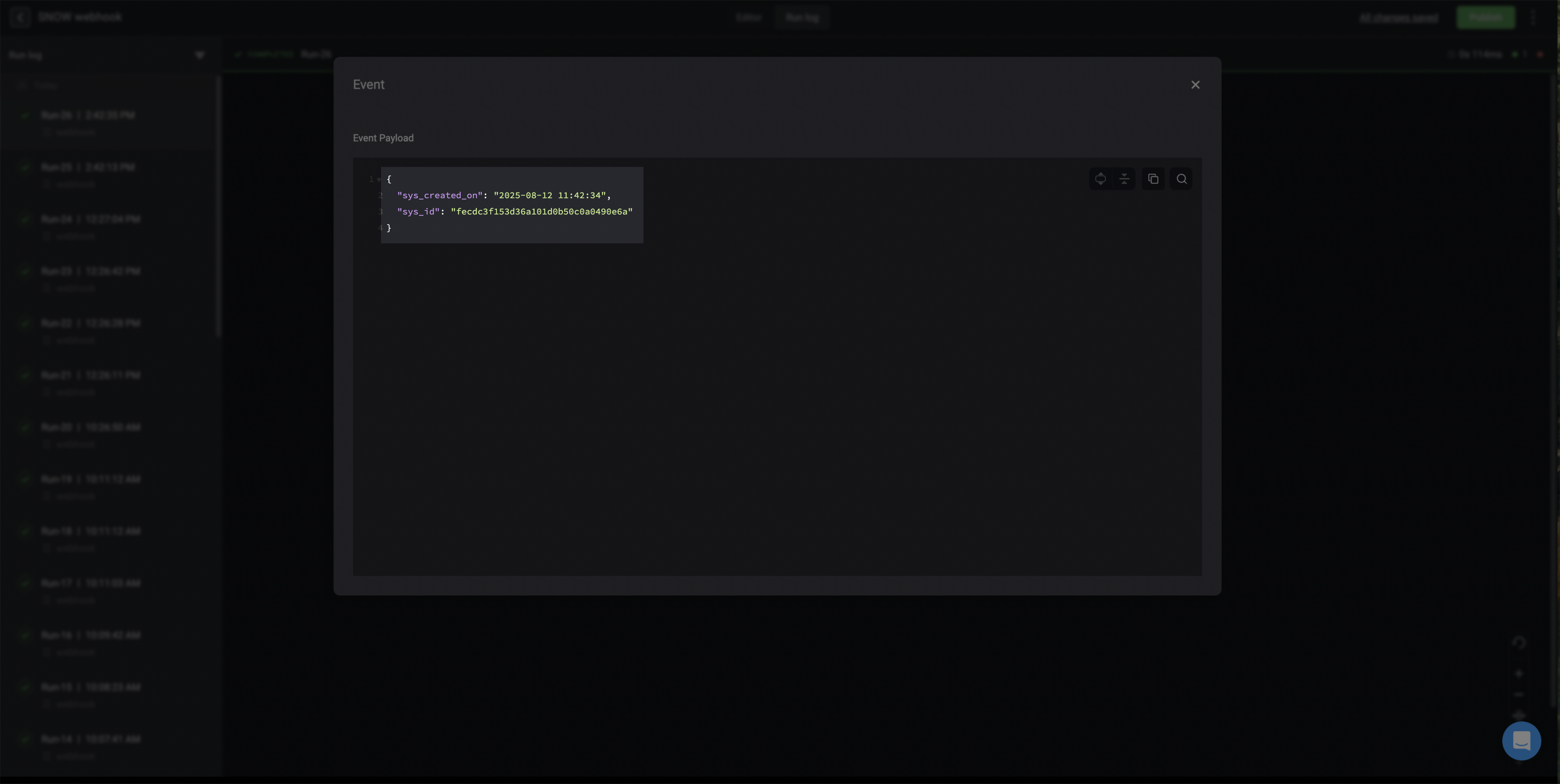Collapse the root object fold arrow on line 1

(x=379, y=180)
